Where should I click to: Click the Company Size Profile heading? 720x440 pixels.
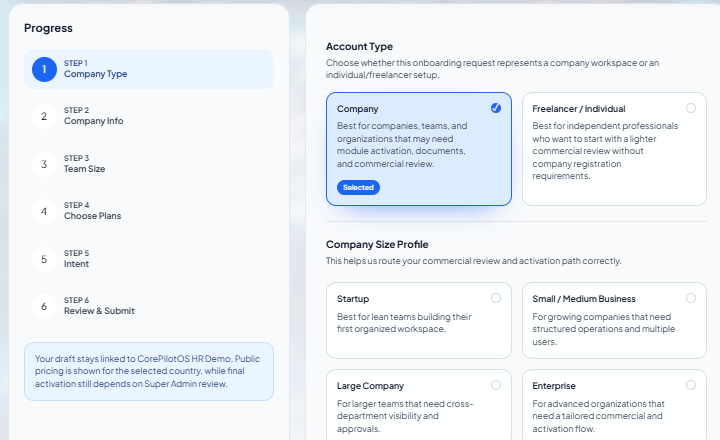click(x=377, y=244)
